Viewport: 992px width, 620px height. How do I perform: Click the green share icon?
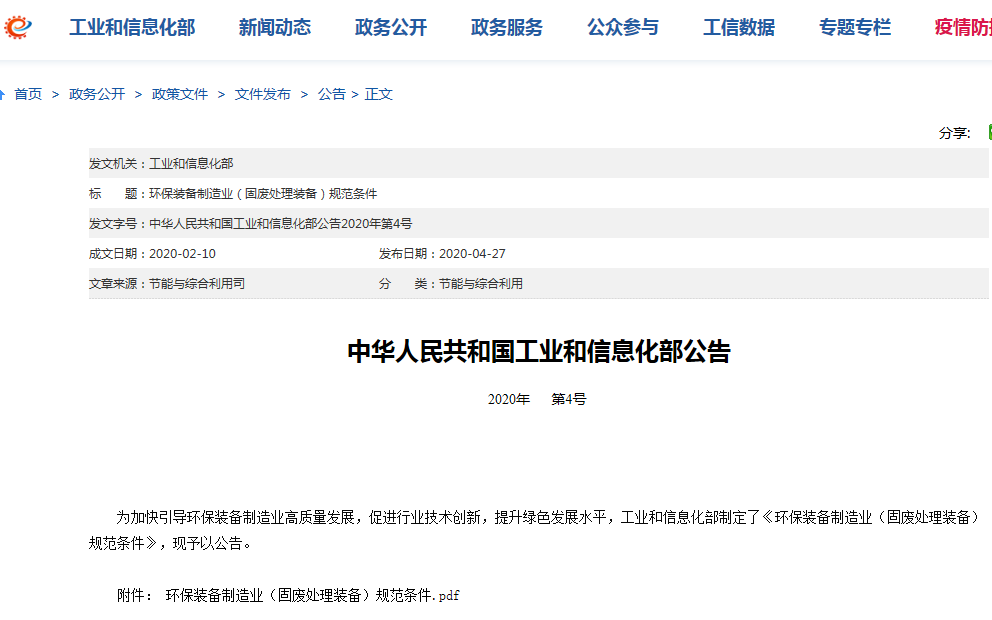coord(988,132)
